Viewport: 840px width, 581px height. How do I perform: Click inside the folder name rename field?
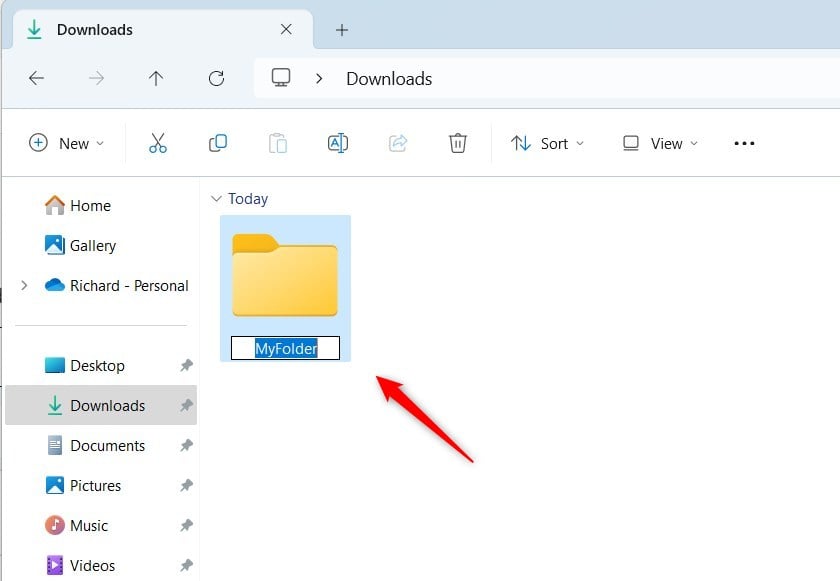pos(286,347)
